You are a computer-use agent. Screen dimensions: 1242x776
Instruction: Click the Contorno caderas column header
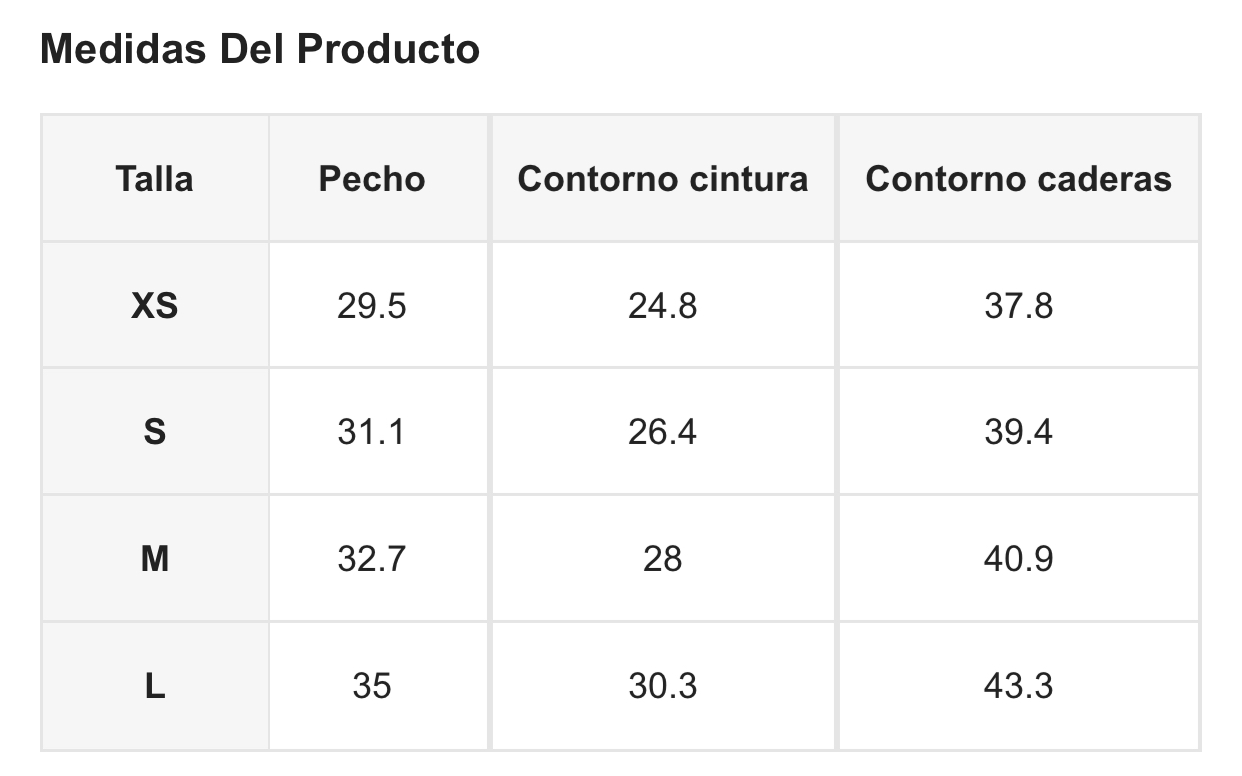pyautogui.click(x=1018, y=179)
